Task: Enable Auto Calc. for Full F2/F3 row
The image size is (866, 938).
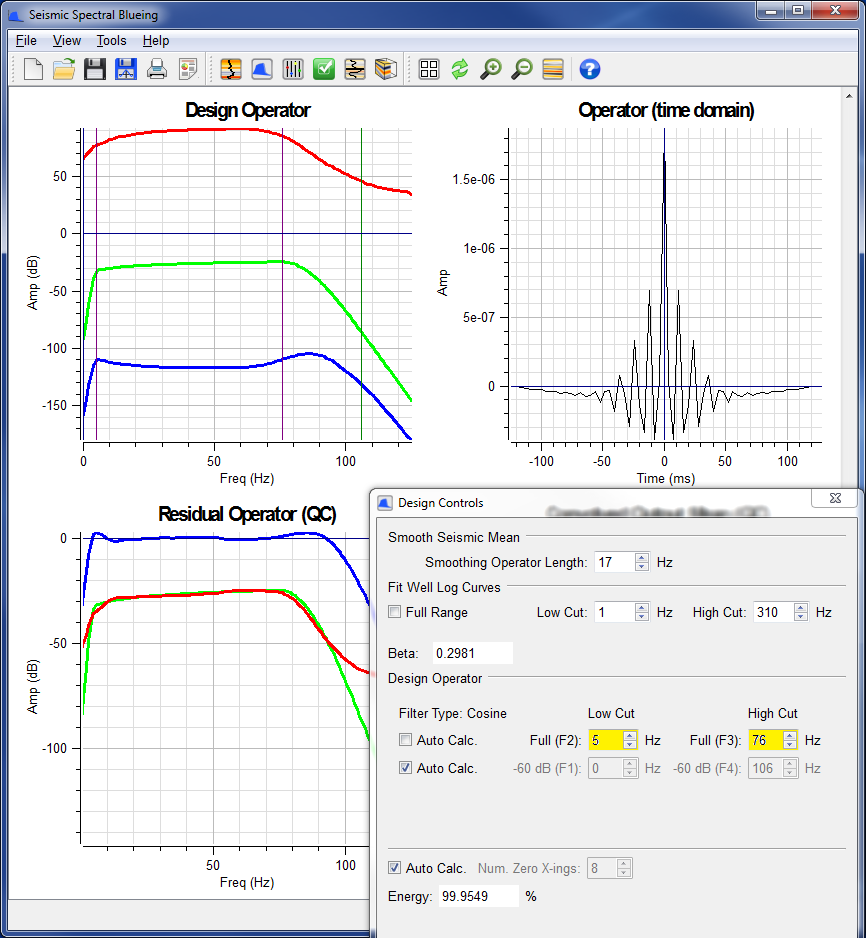Action: click(405, 740)
